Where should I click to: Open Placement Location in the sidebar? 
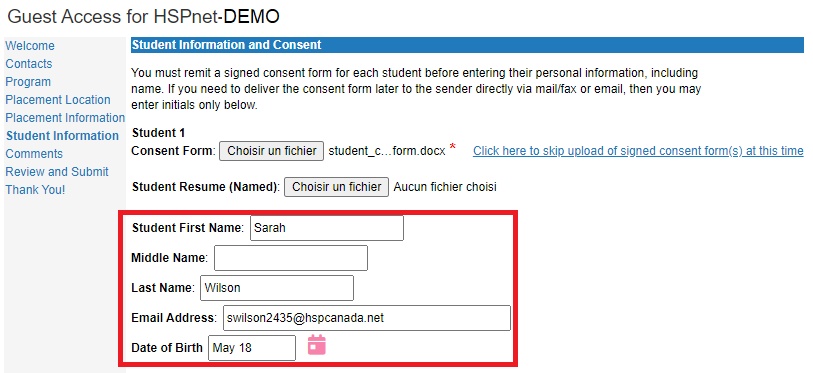(58, 100)
